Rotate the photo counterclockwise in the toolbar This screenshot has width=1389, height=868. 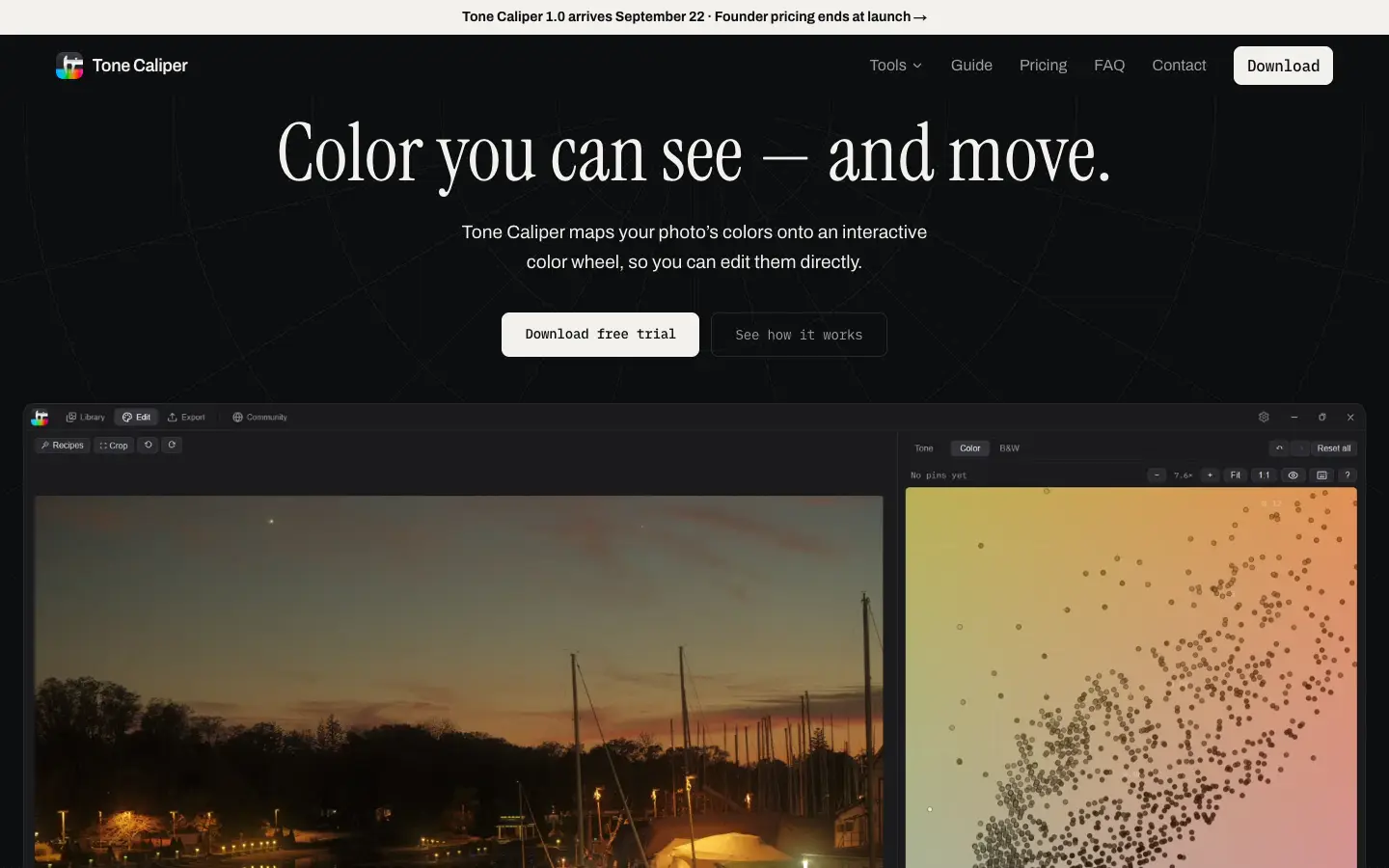149,446
